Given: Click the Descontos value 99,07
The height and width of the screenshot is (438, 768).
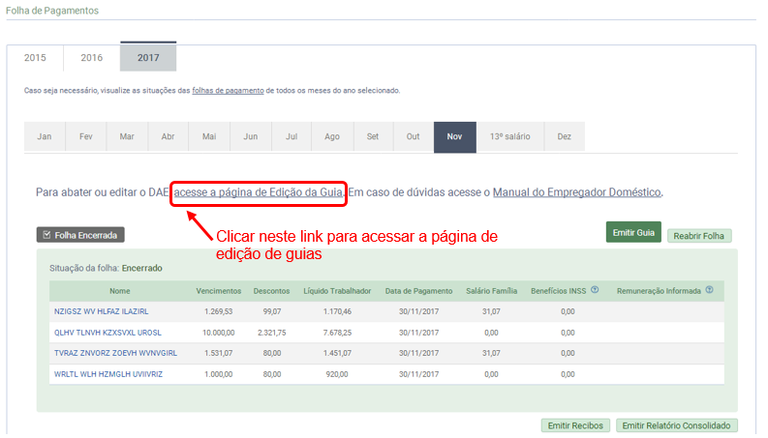Looking at the screenshot, I should (272, 312).
